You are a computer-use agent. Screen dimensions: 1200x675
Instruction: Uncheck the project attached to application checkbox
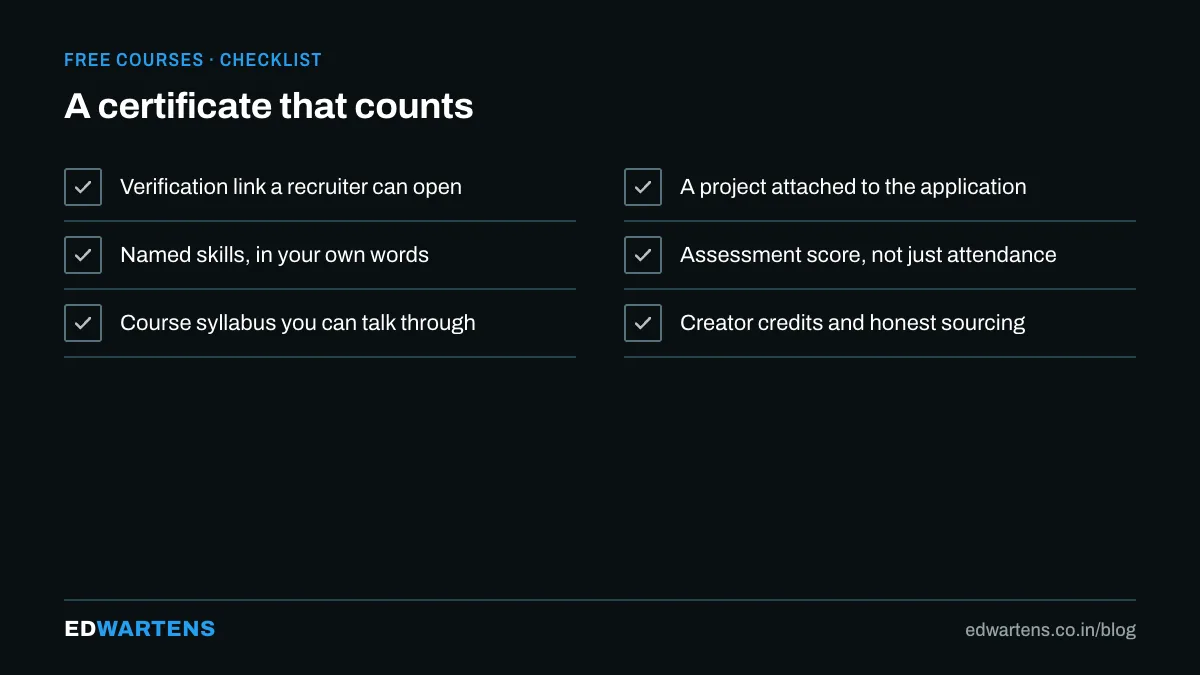pyautogui.click(x=643, y=187)
